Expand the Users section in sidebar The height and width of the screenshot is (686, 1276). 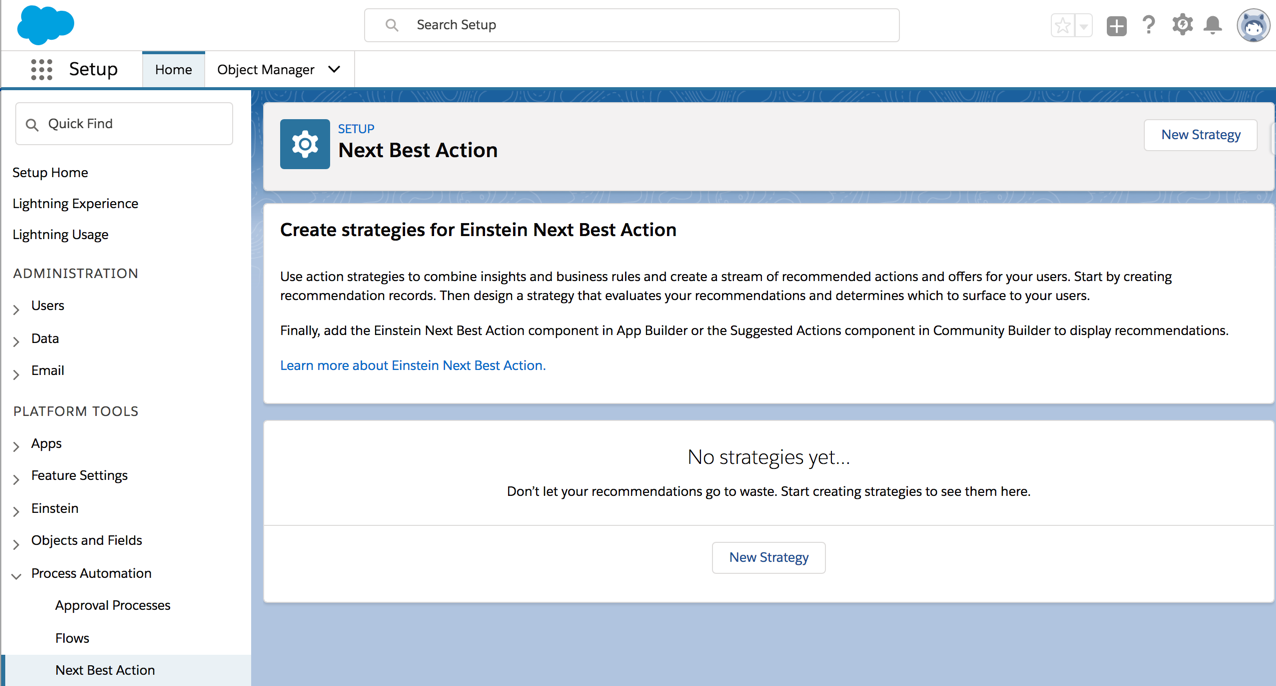(x=16, y=309)
